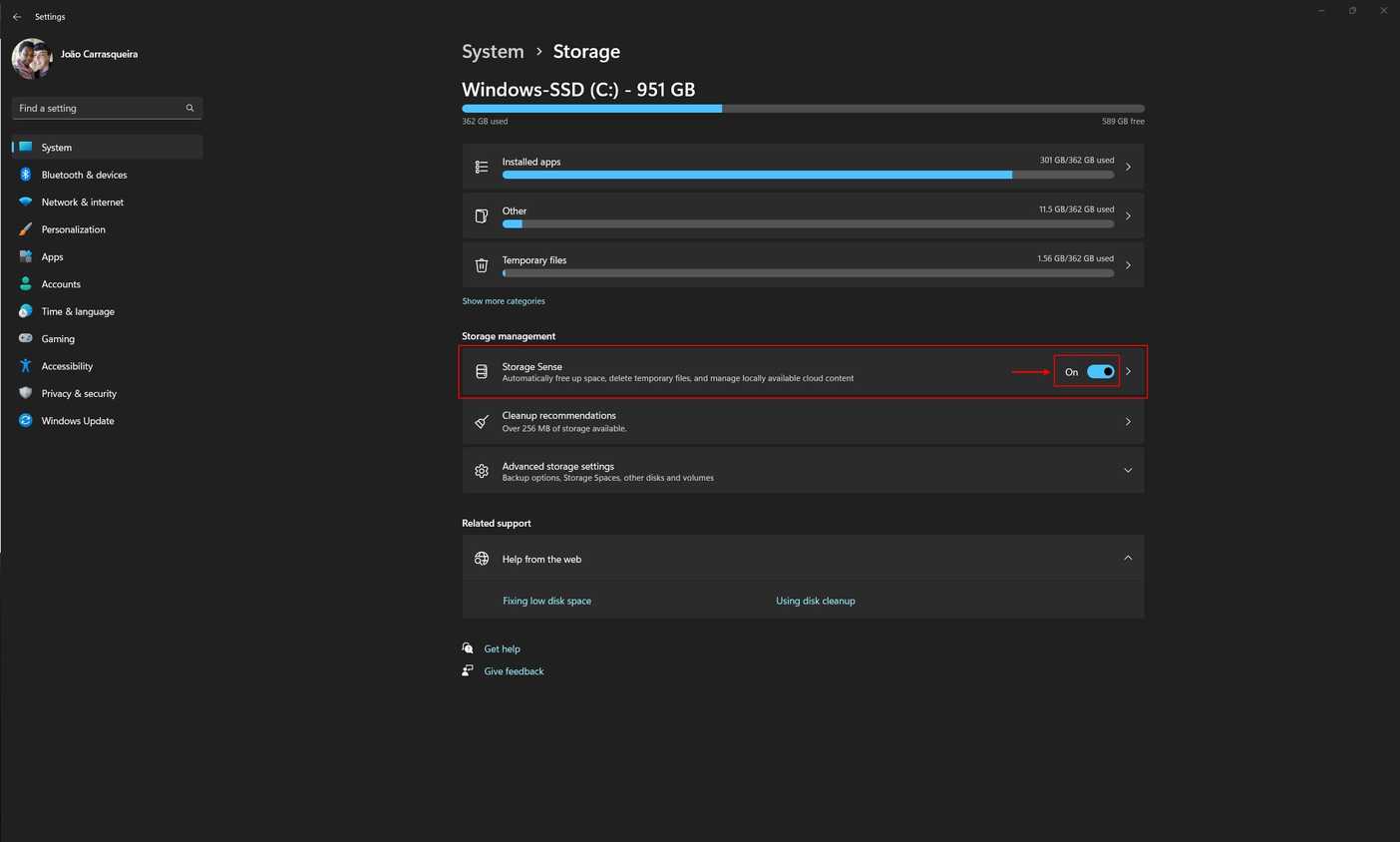
Task: Click the back arrow in Settings title bar
Action: pos(17,17)
